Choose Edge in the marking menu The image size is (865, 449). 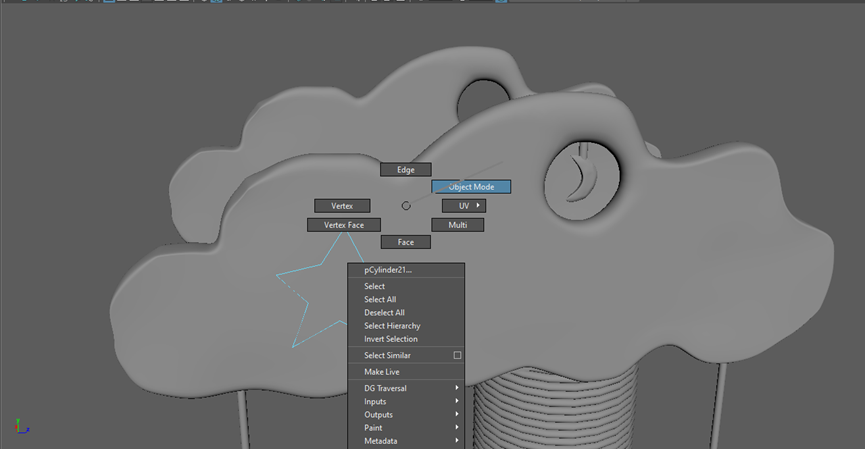405,169
